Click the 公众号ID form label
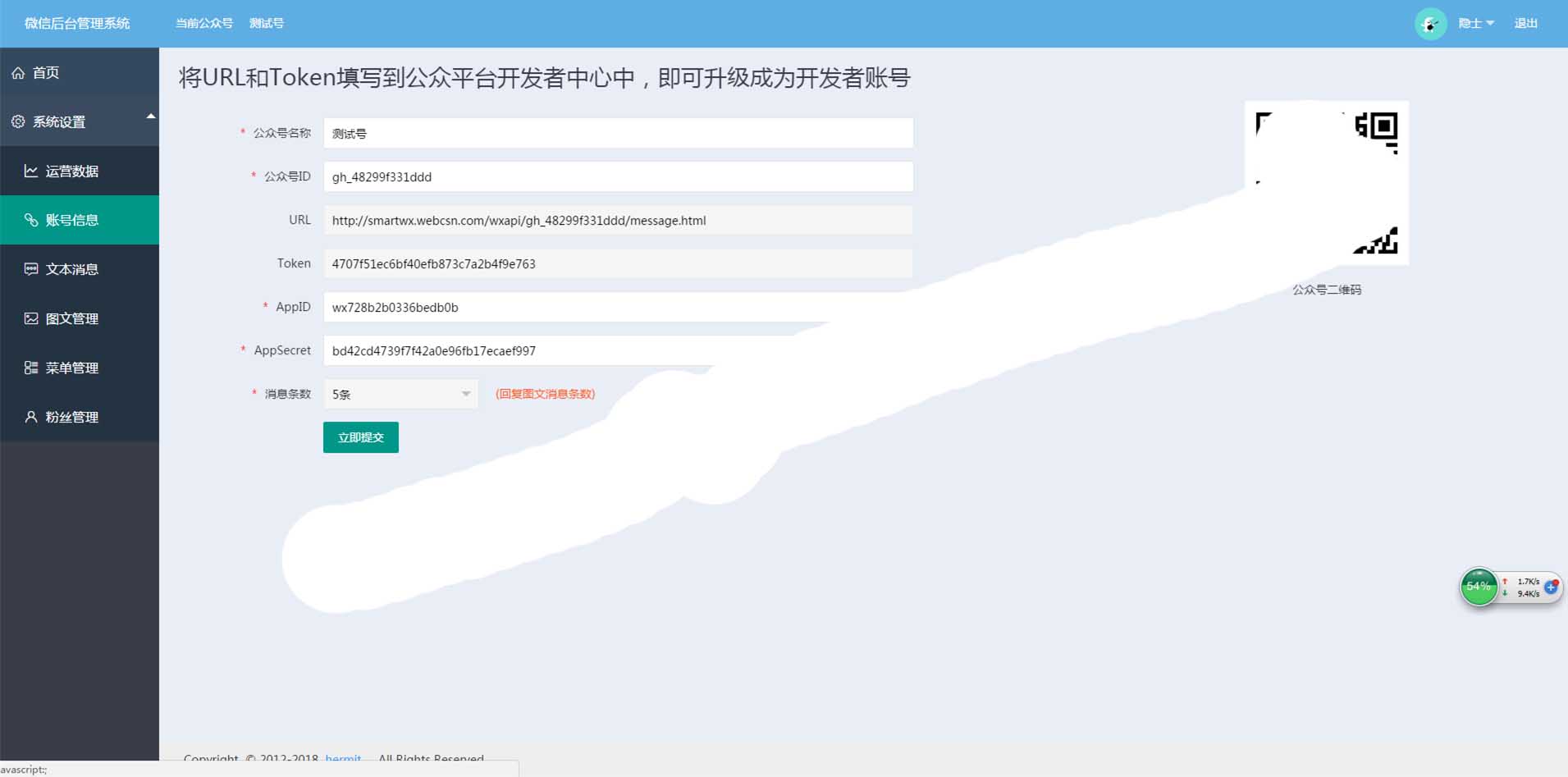This screenshot has width=1568, height=777. coord(287,176)
